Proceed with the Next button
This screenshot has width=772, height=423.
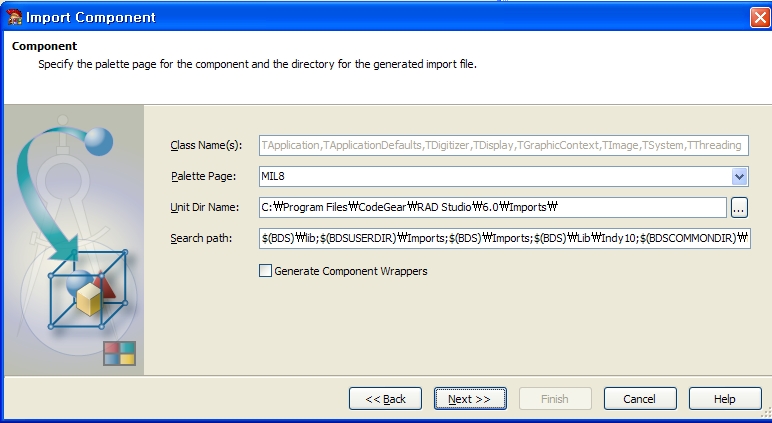pyautogui.click(x=470, y=399)
